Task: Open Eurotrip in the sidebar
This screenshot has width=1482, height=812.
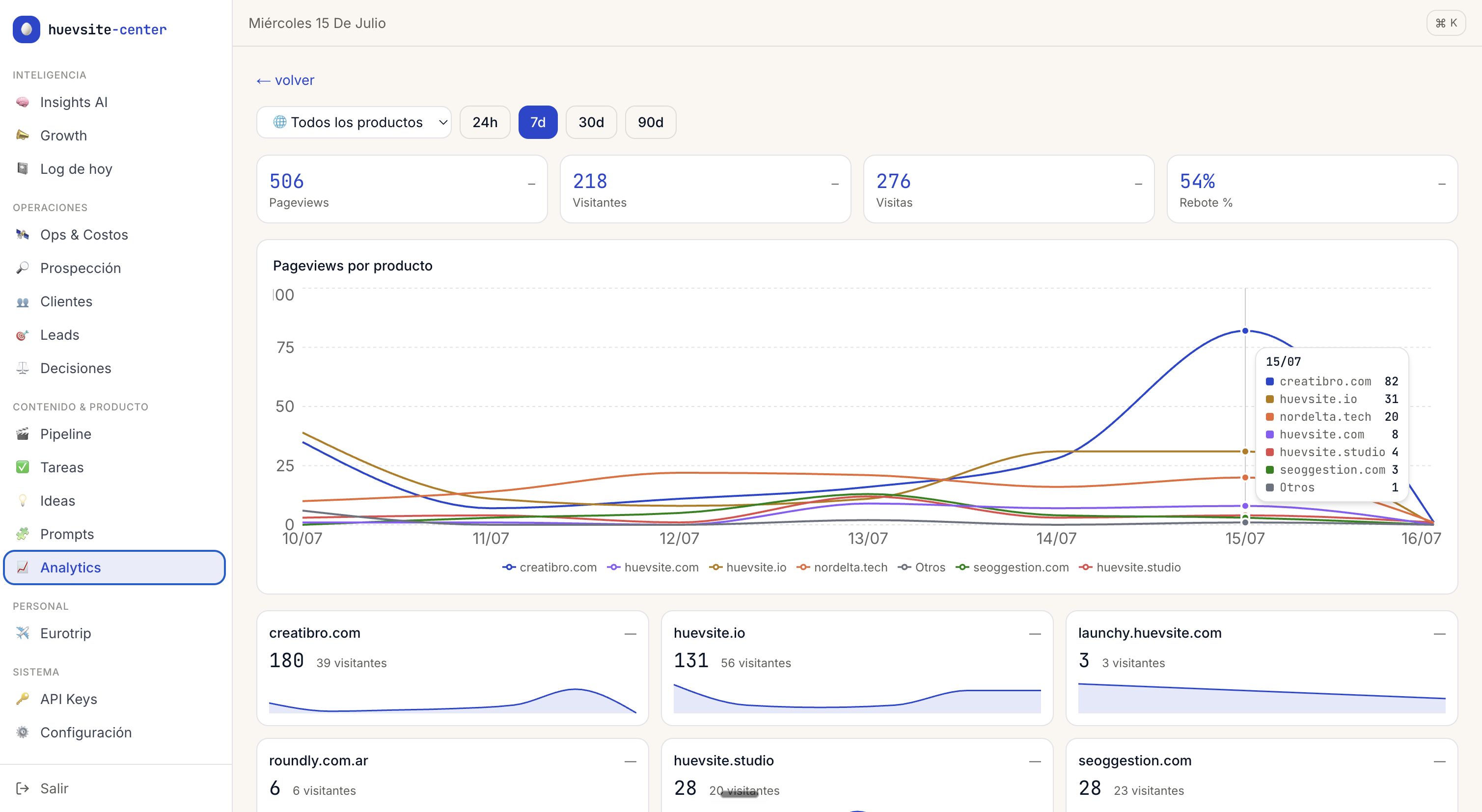Action: click(x=114, y=633)
